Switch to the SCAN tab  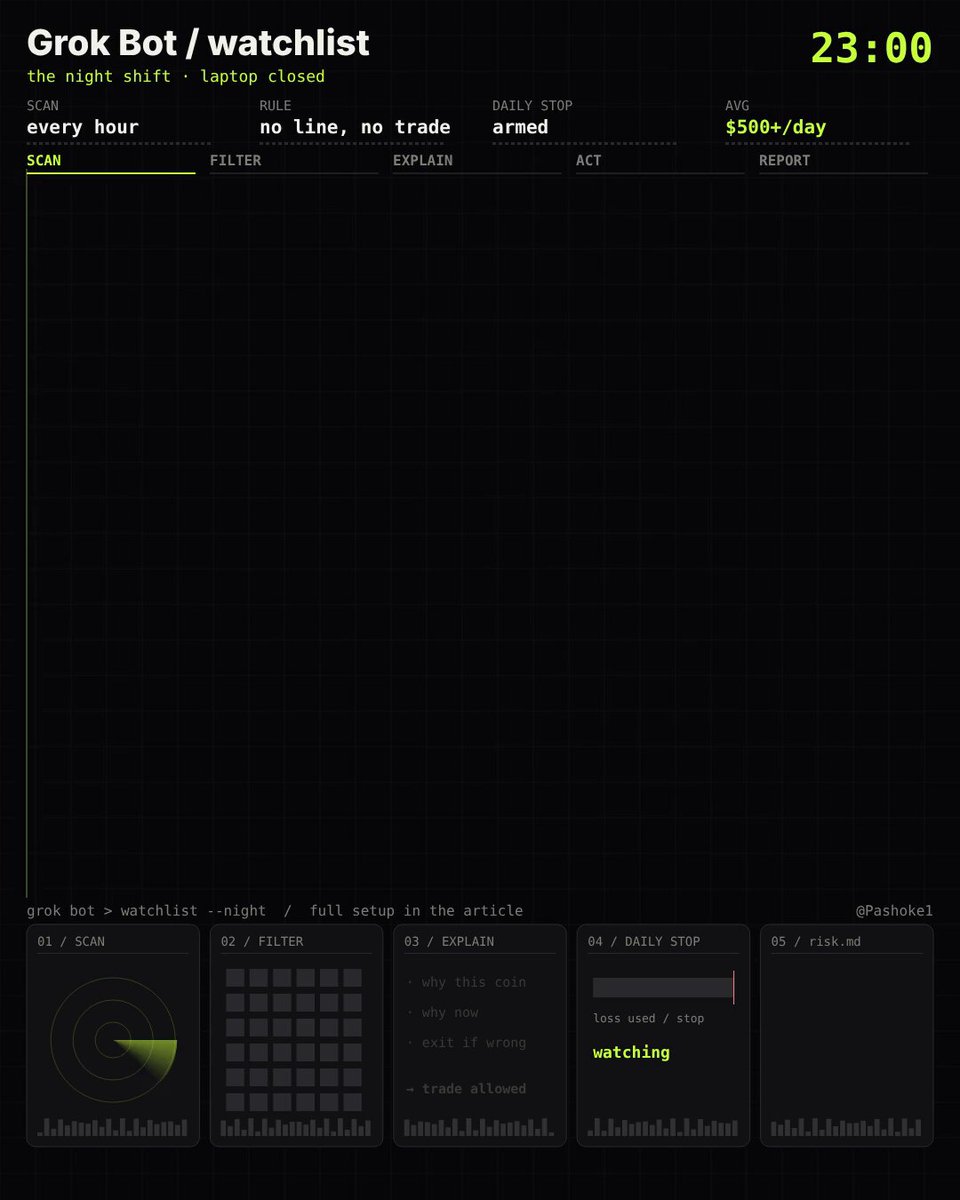111,161
